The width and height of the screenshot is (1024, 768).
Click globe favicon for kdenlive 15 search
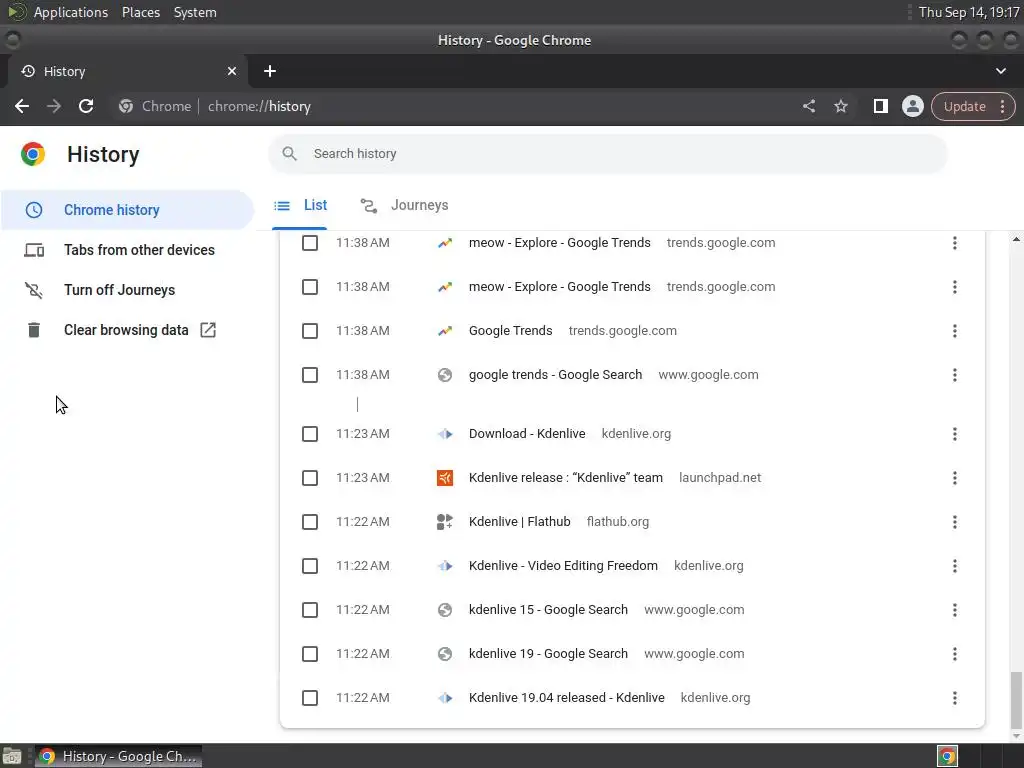tap(445, 610)
